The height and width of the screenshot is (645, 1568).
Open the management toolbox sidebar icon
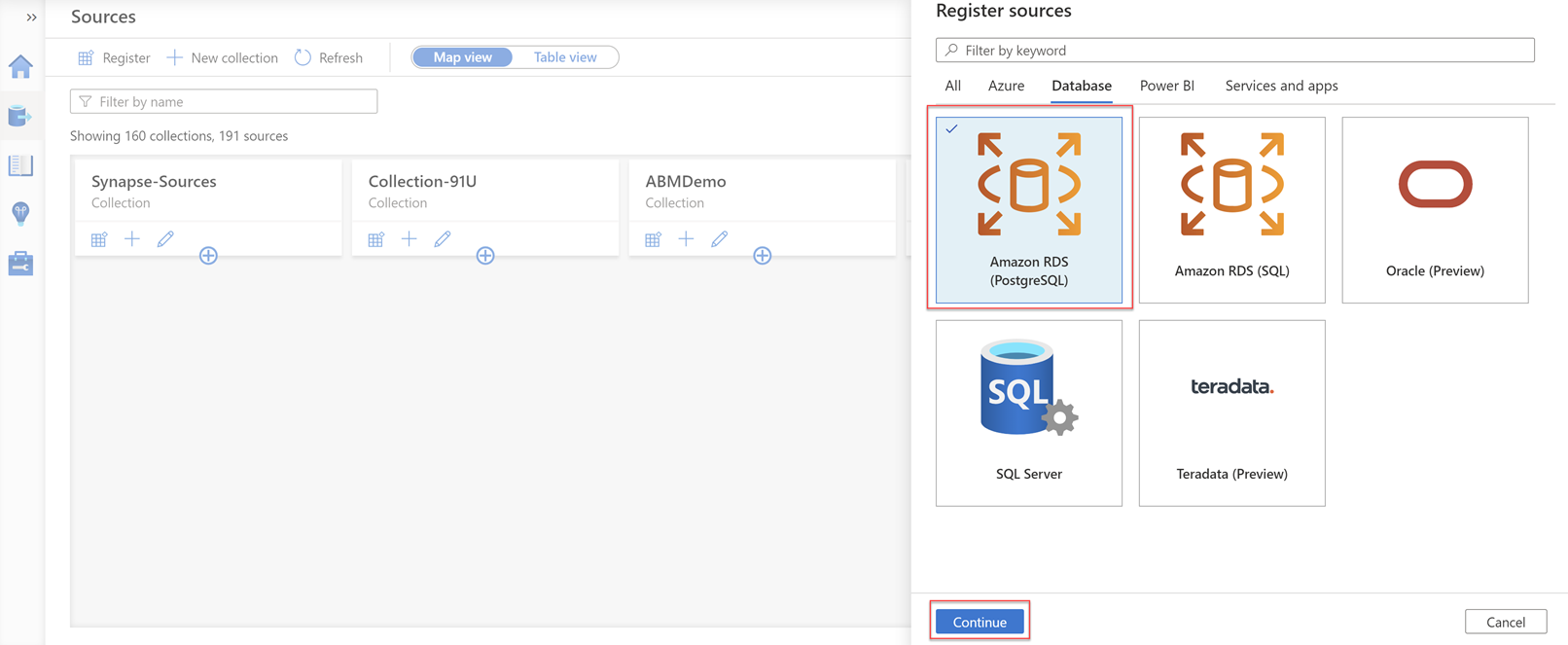20,263
